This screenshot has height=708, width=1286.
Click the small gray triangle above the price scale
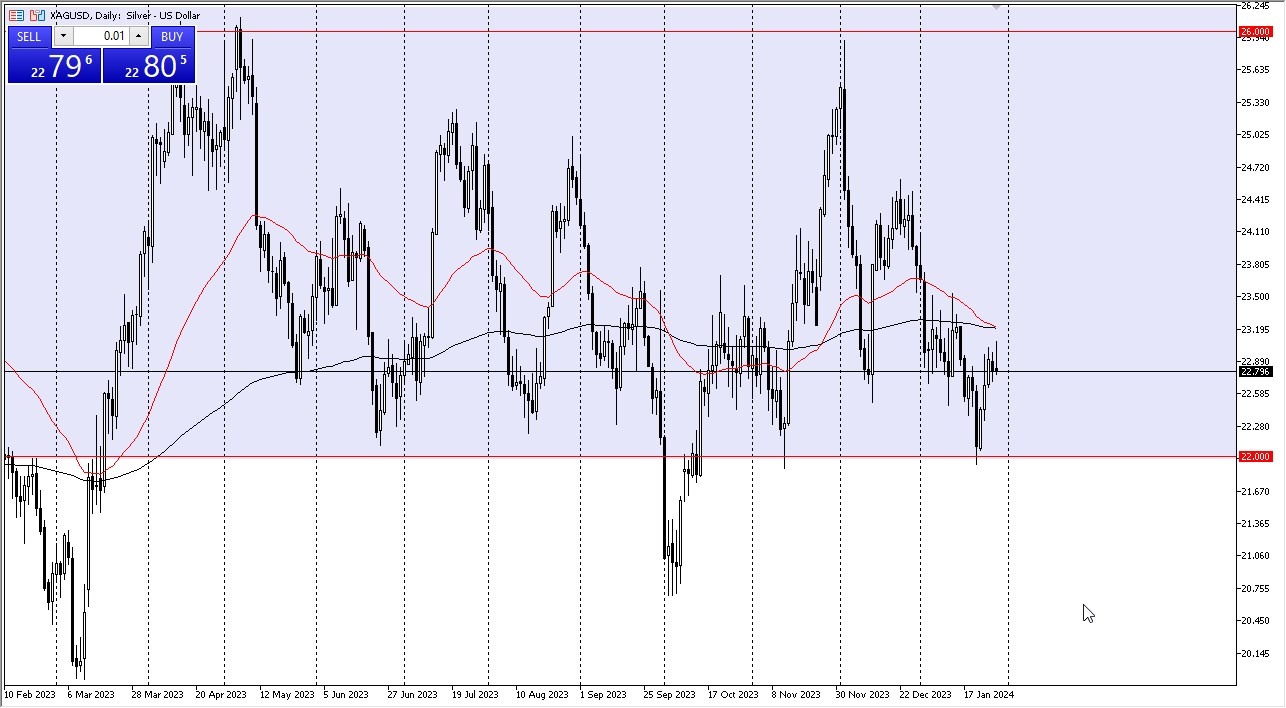pyautogui.click(x=995, y=8)
